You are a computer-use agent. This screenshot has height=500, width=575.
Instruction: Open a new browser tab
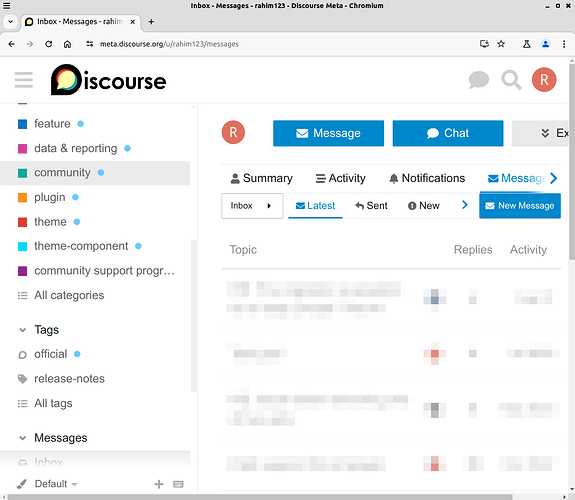point(151,22)
